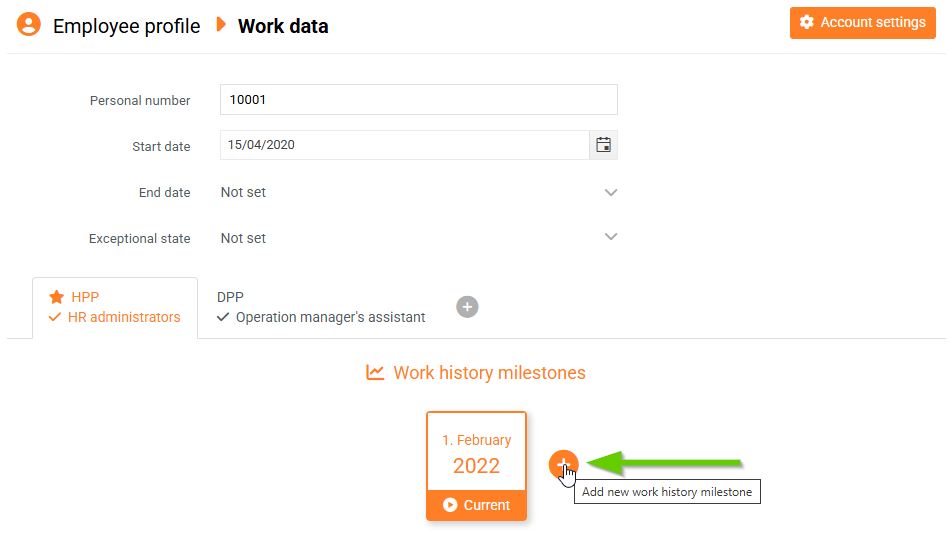
Task: Open Account settings
Action: click(x=862, y=23)
